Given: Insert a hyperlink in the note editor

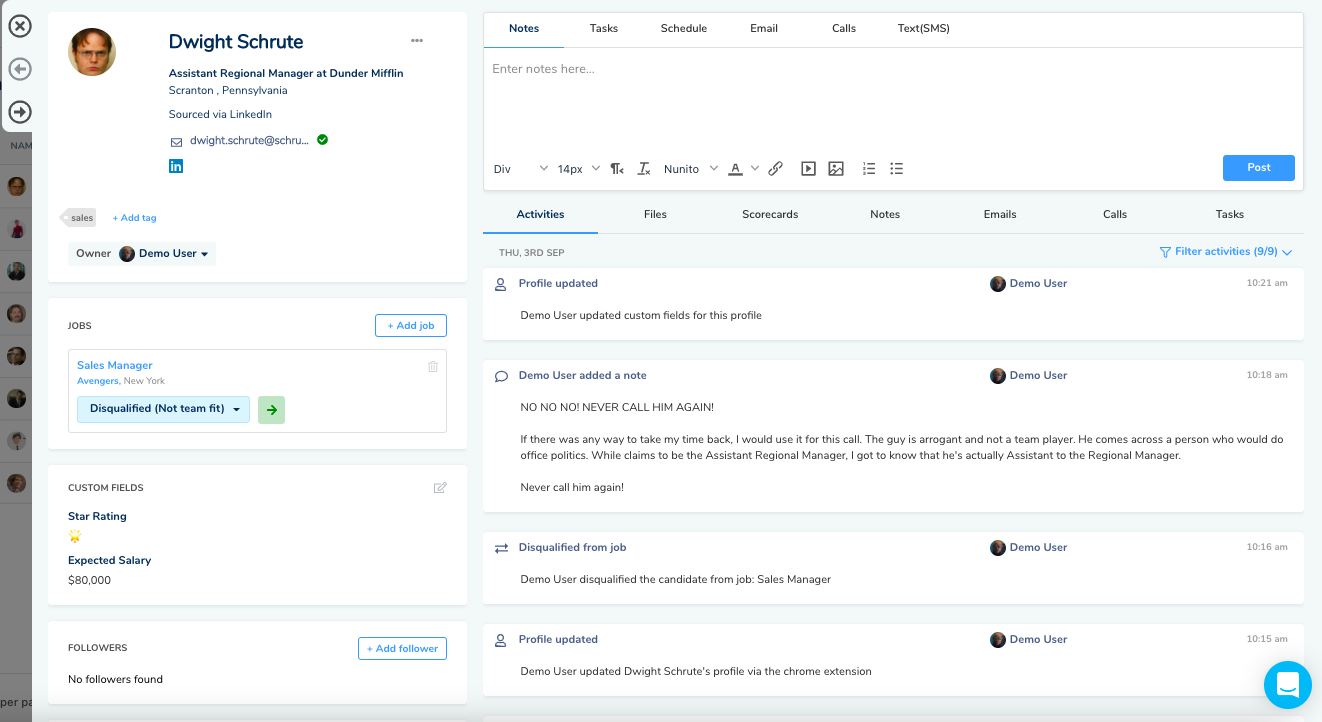Looking at the screenshot, I should tap(775, 168).
